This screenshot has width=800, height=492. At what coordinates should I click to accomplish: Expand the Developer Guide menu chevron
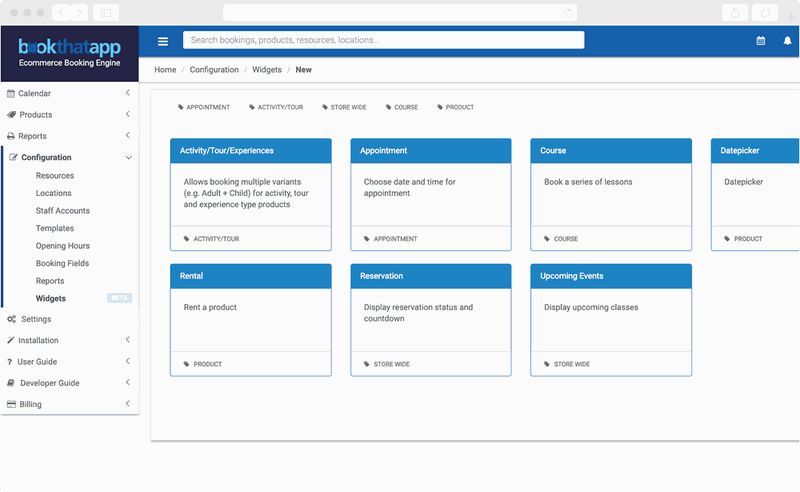(x=128, y=382)
